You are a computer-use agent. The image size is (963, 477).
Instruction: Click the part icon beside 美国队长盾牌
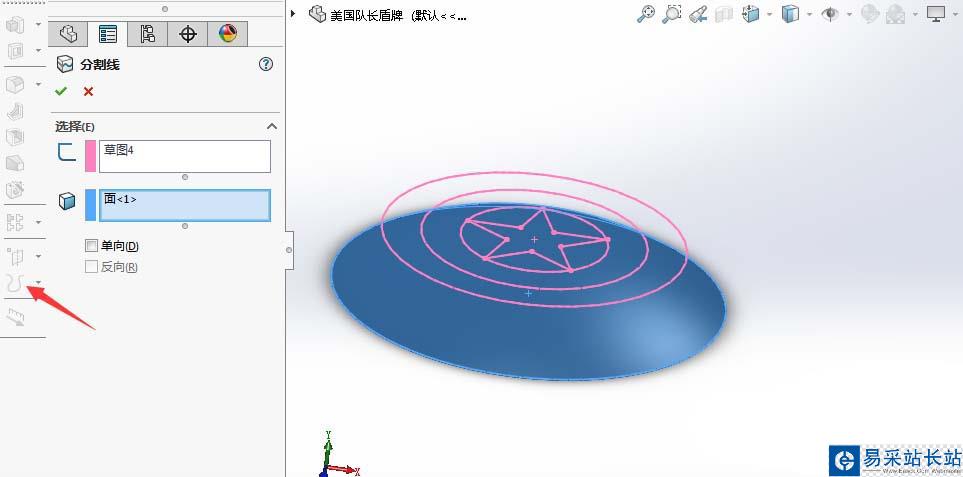(318, 14)
